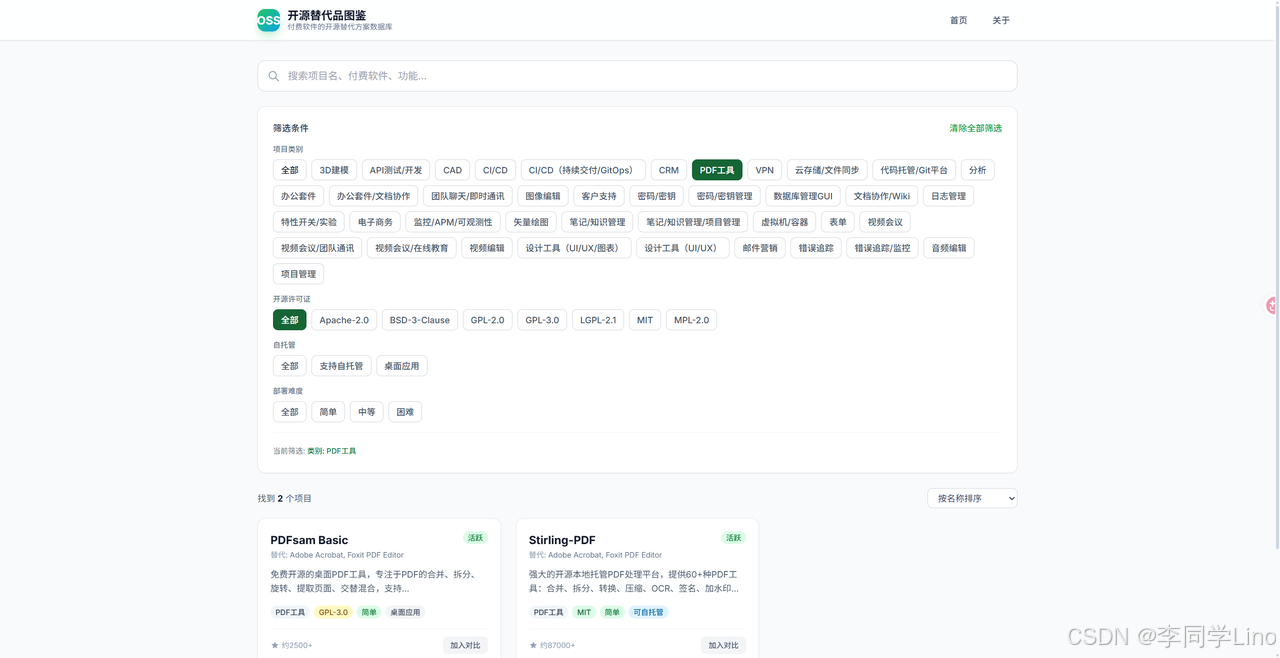Select 全部 in the 开源许可证 row

pos(290,320)
